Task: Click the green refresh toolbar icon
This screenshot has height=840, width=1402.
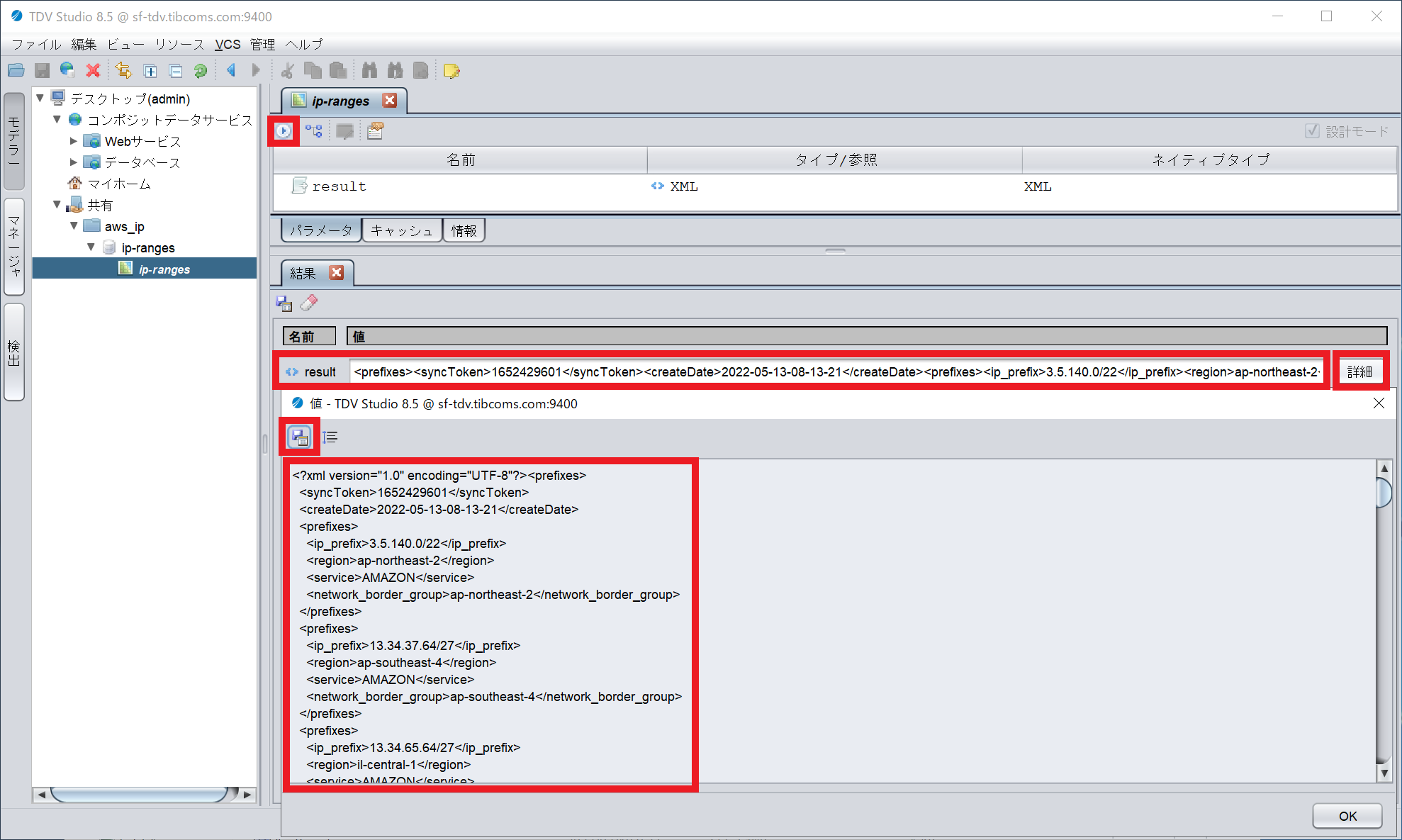Action: [201, 70]
